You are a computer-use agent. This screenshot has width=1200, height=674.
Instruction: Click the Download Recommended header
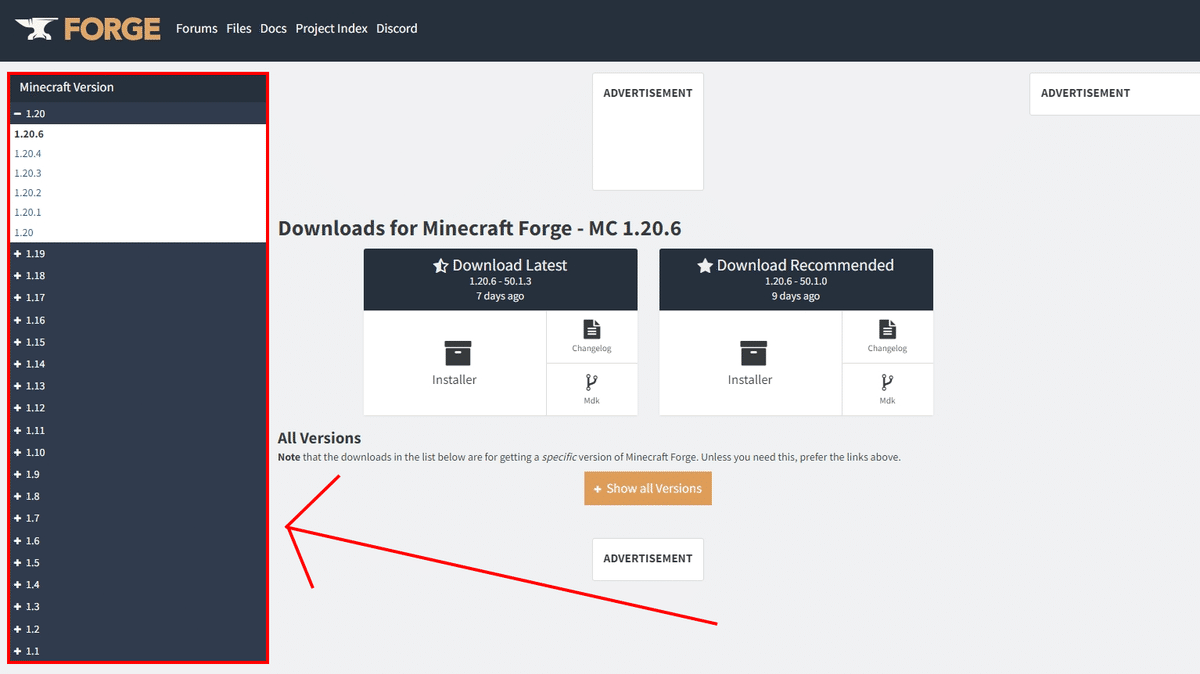[796, 279]
